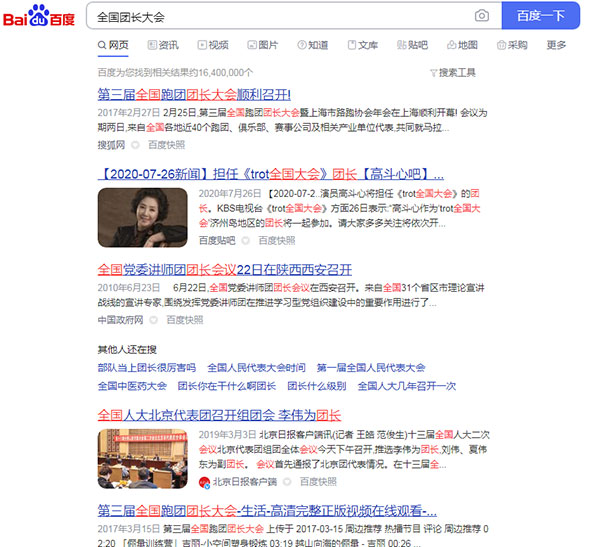The image size is (600, 547).
Task: Open the 知道 Q&A tab
Action: point(312,45)
